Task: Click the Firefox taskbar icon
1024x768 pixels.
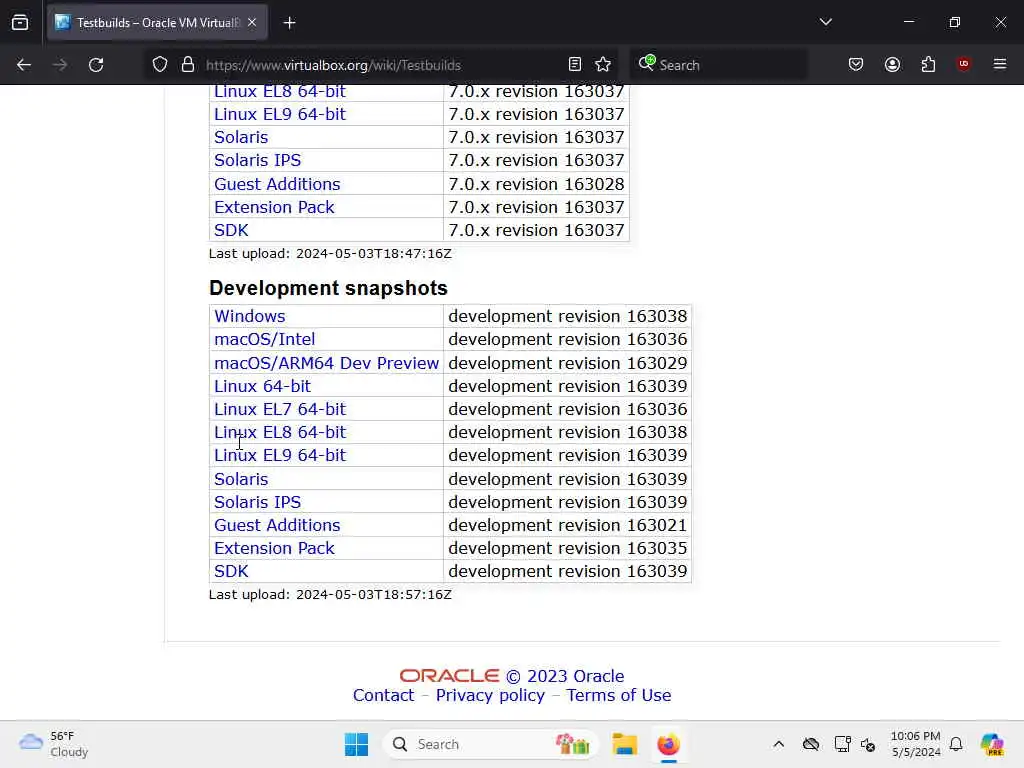Action: [x=668, y=744]
